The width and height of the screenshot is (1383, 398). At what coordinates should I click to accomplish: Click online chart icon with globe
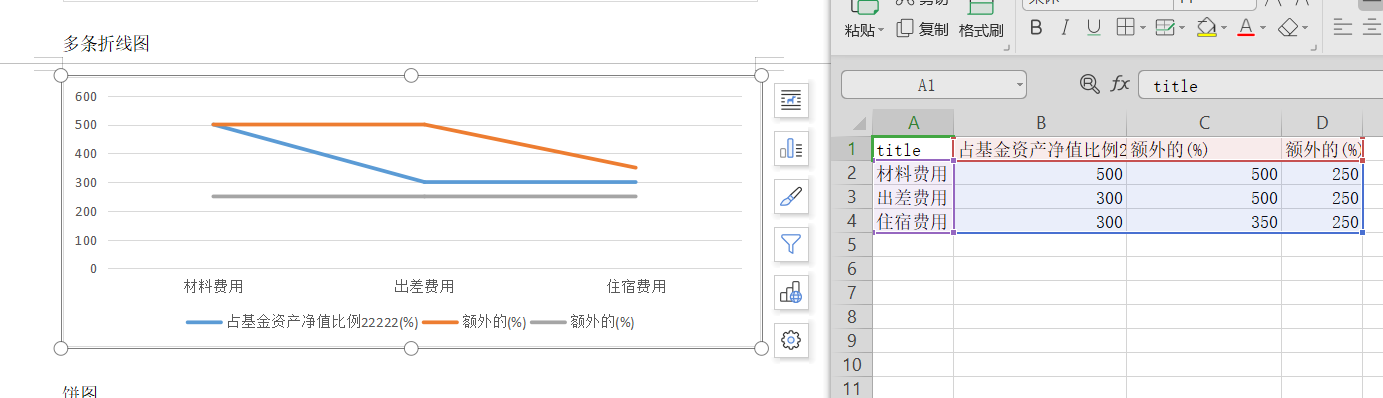point(791,292)
